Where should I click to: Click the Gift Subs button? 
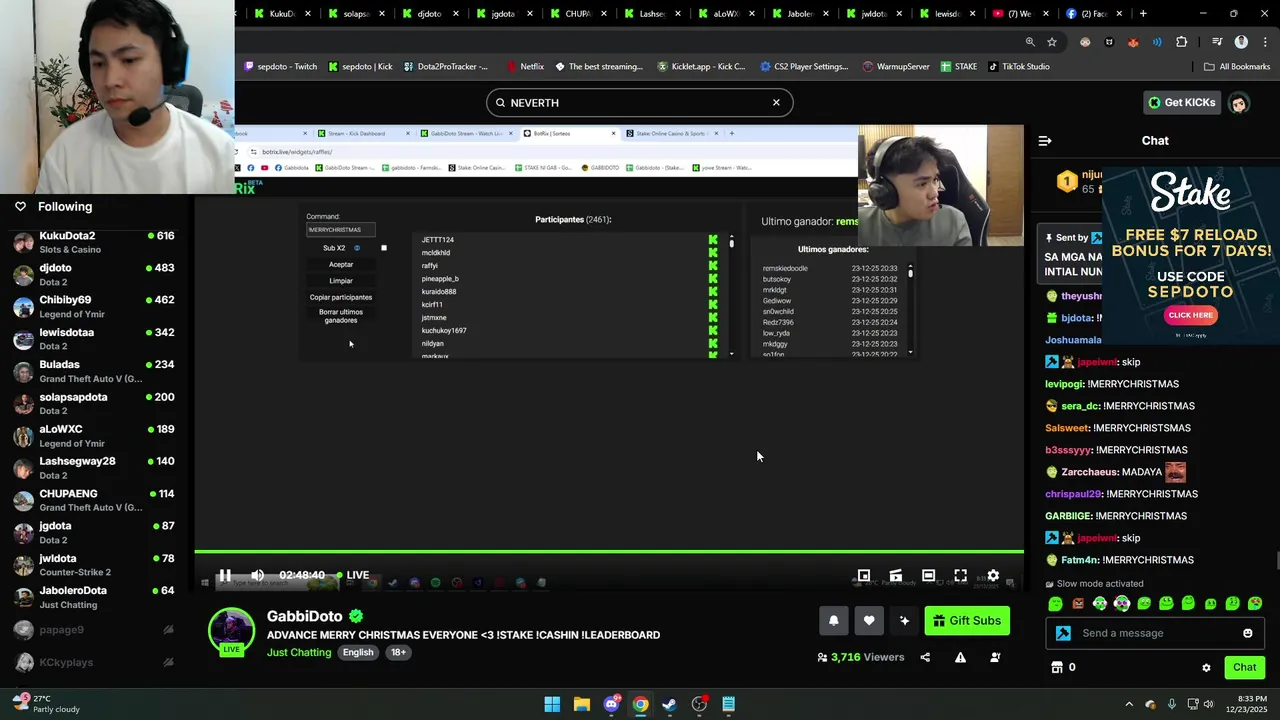coord(966,621)
